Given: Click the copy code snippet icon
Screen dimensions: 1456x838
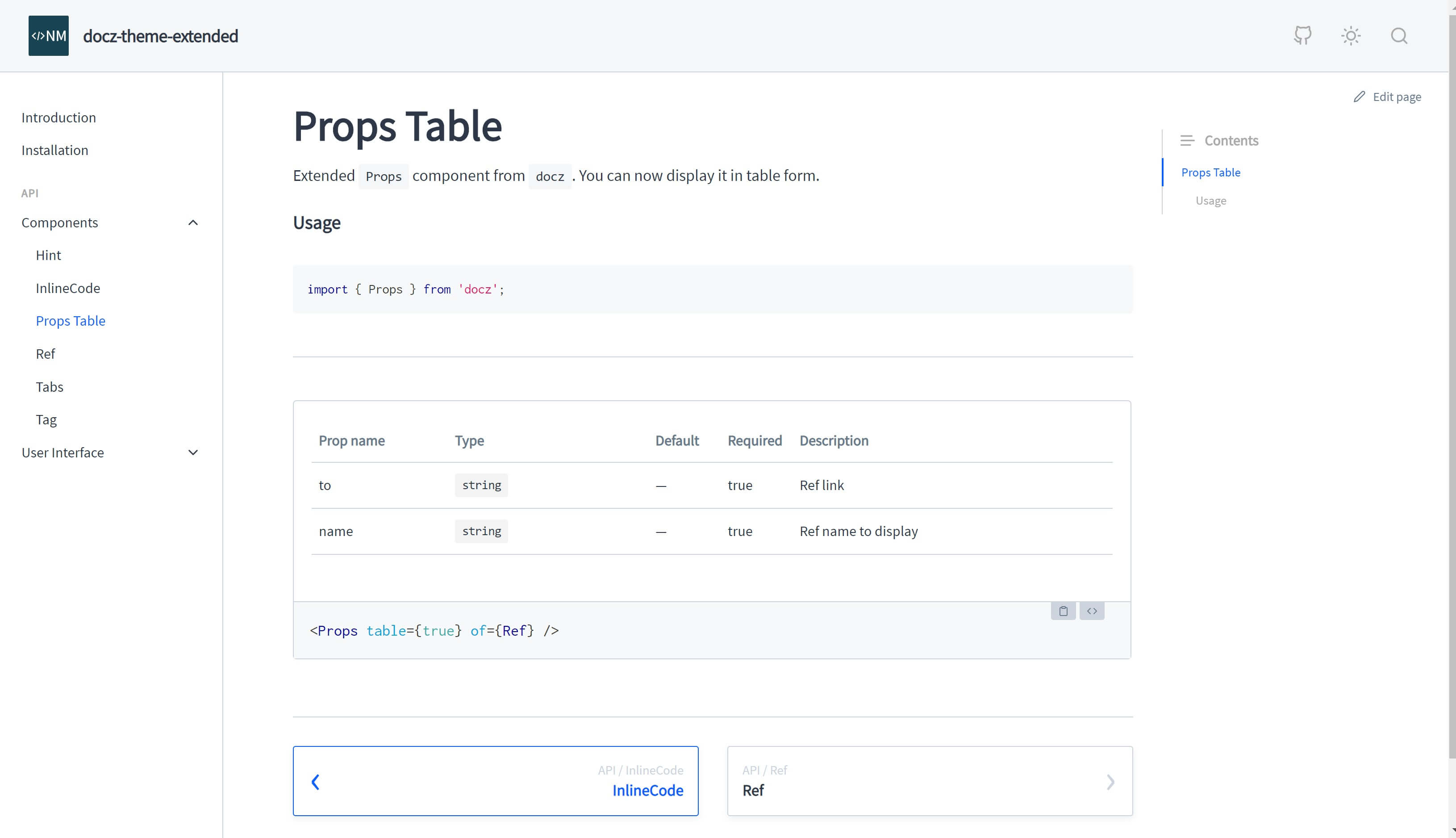Looking at the screenshot, I should click(1063, 610).
